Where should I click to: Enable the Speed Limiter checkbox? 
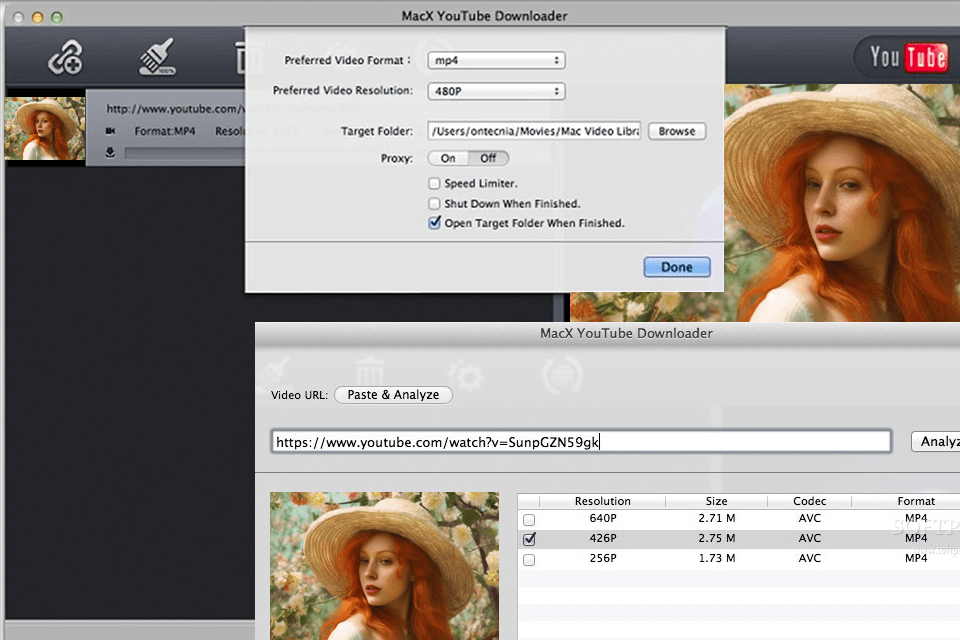[x=434, y=184]
